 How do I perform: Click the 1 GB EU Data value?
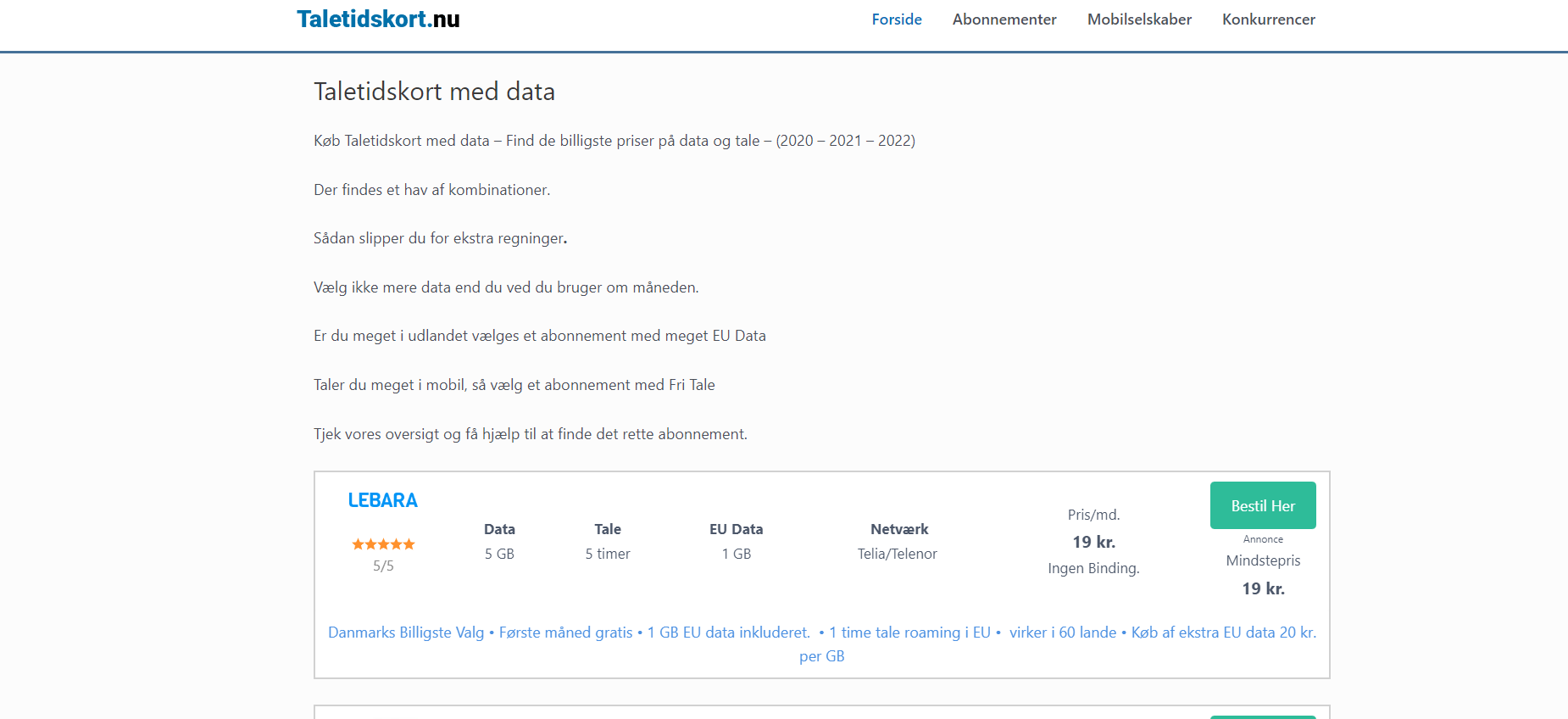(736, 554)
